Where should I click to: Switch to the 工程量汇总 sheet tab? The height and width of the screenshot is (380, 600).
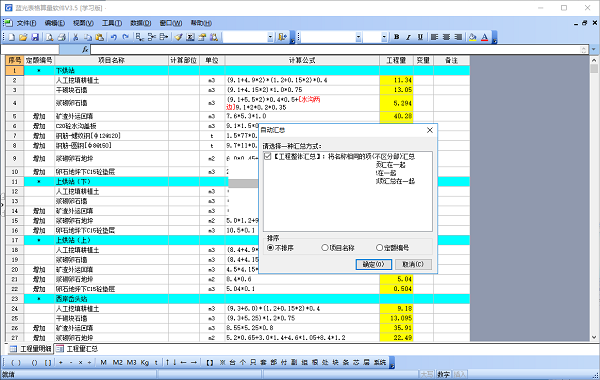[x=77, y=349]
